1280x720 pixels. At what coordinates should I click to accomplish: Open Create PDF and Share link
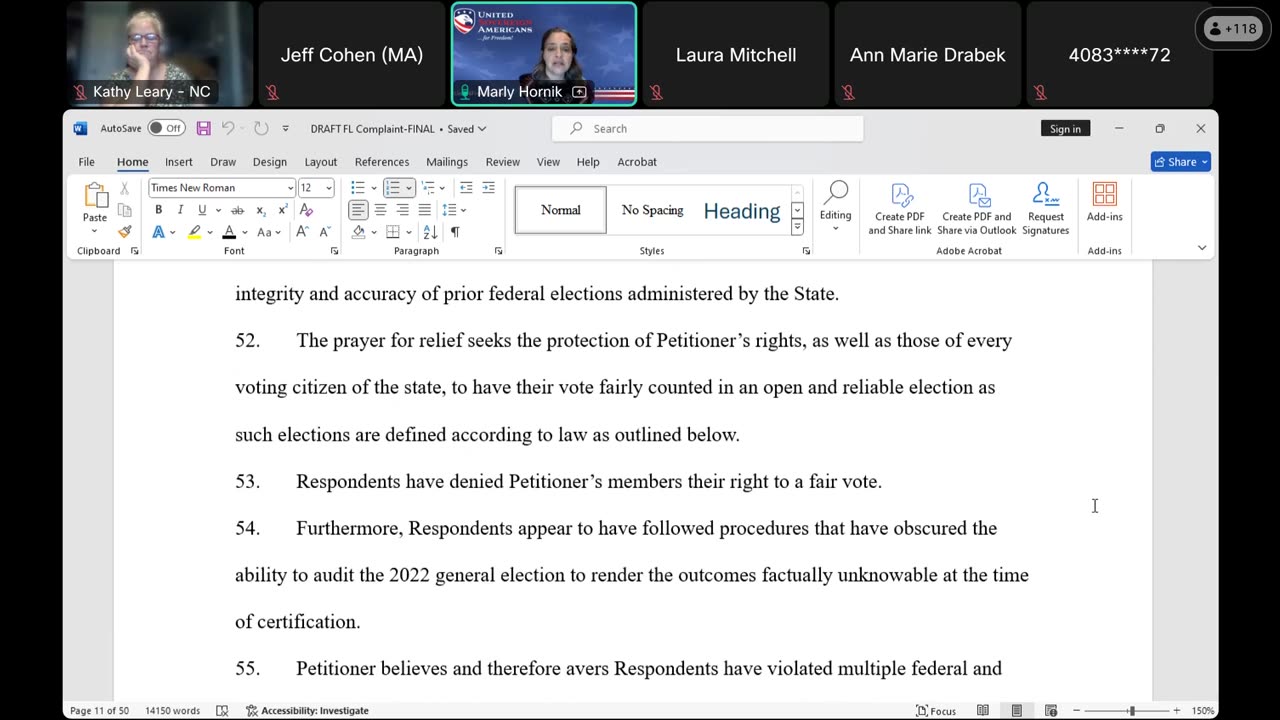[x=900, y=209]
